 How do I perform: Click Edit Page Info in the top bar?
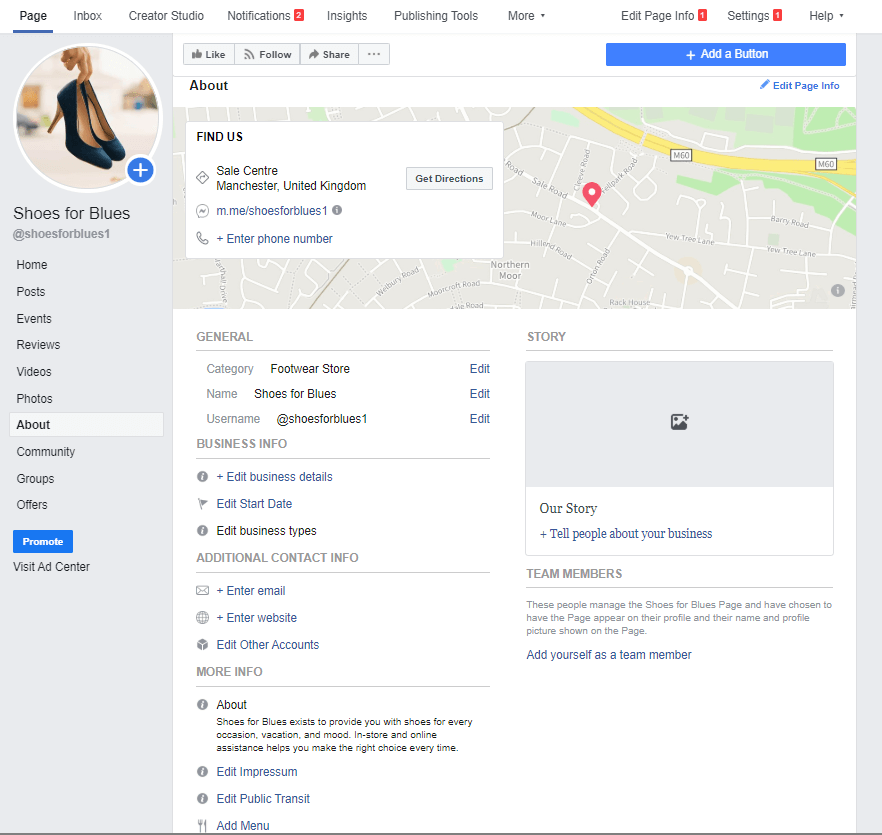[x=663, y=16]
